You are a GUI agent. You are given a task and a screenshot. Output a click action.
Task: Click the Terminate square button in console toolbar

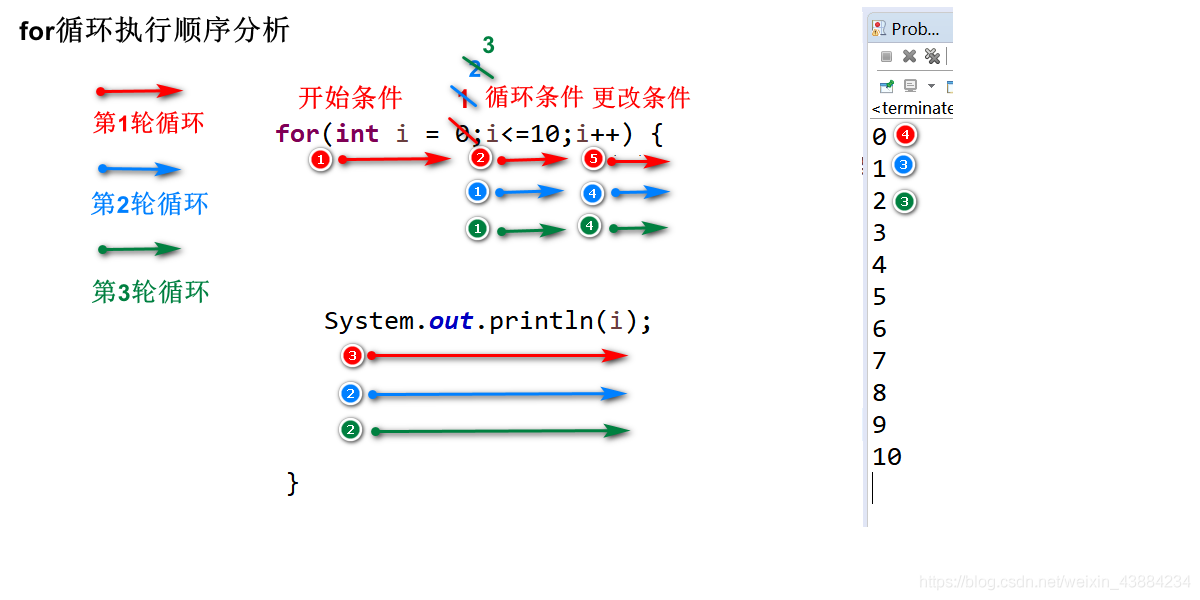[x=886, y=57]
